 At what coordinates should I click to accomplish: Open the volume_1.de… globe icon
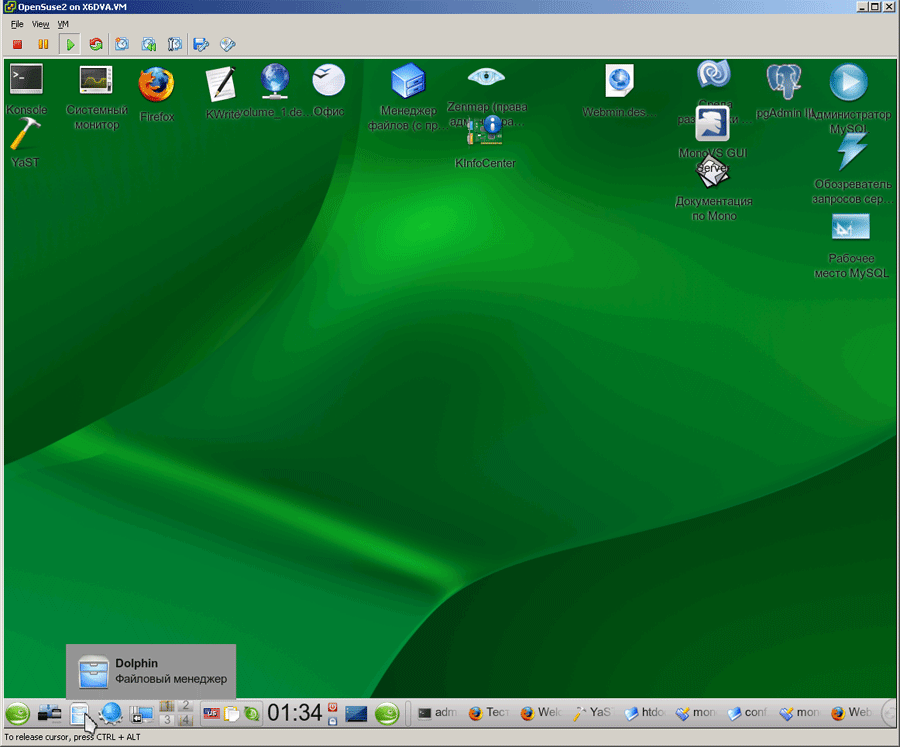coord(275,90)
